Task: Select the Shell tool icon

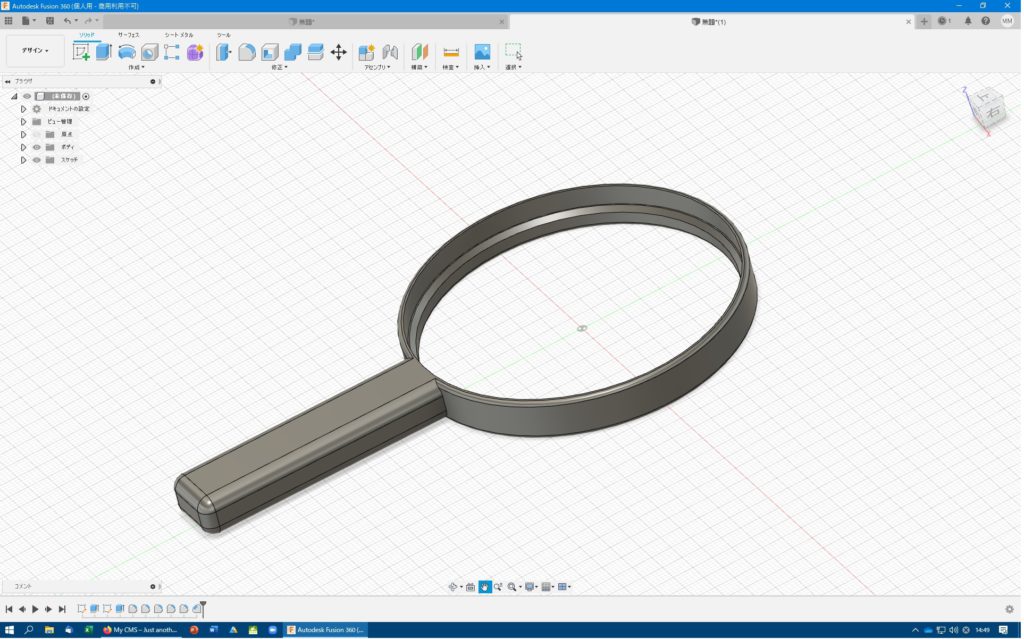Action: click(x=270, y=52)
